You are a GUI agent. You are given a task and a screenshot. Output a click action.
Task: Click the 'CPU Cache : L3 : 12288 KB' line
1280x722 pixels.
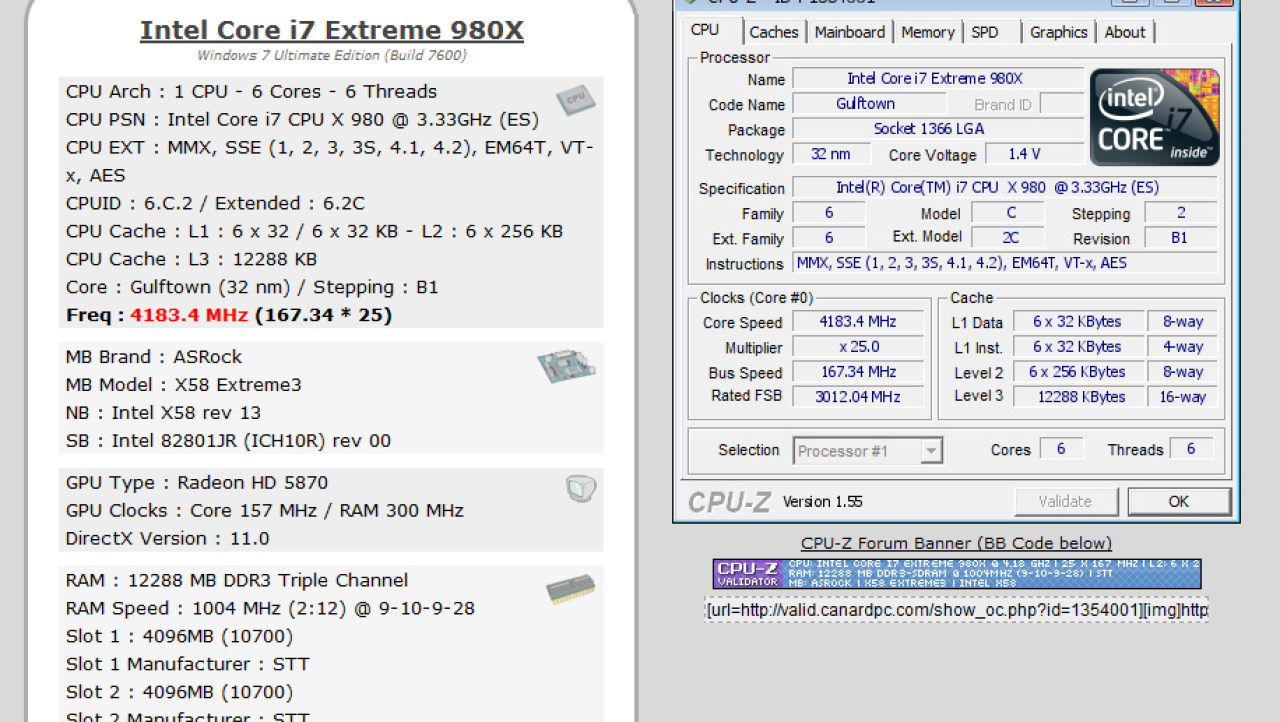pyautogui.click(x=191, y=259)
